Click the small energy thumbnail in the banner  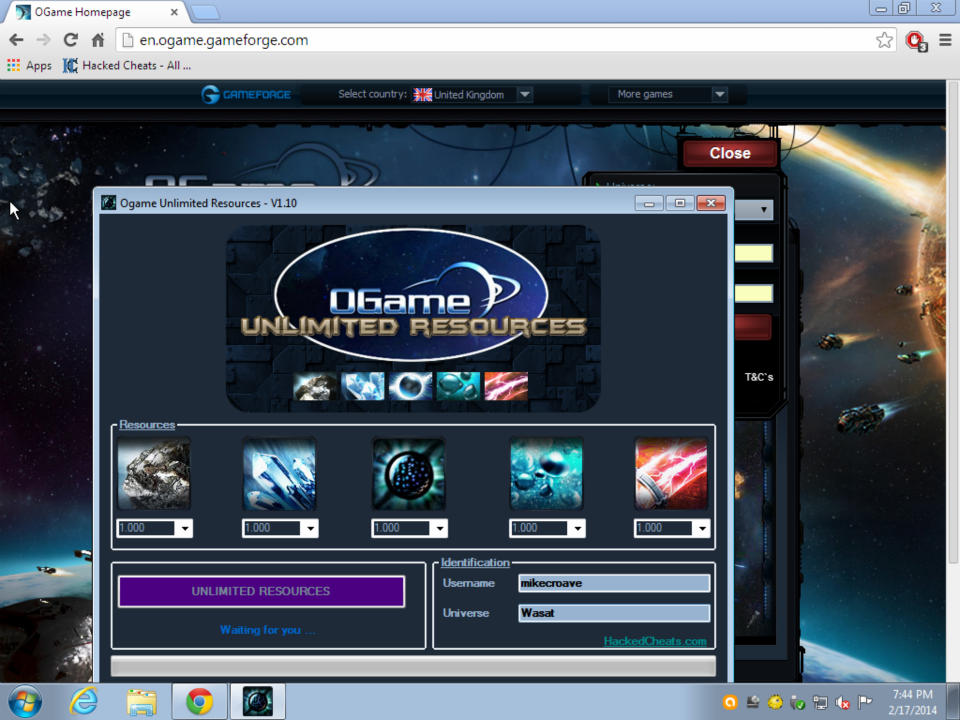[506, 386]
